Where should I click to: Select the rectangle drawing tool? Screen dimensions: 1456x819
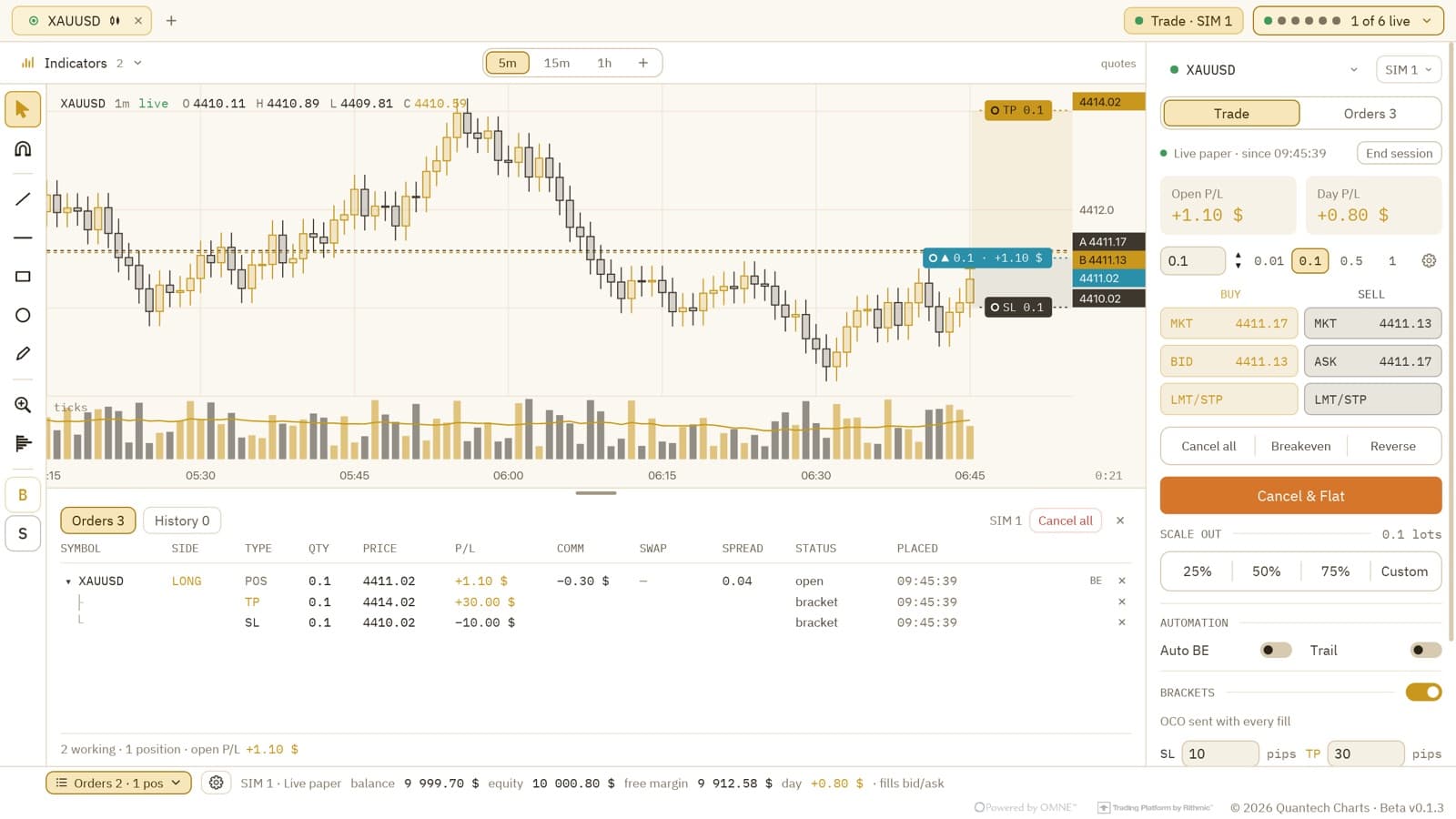23,277
